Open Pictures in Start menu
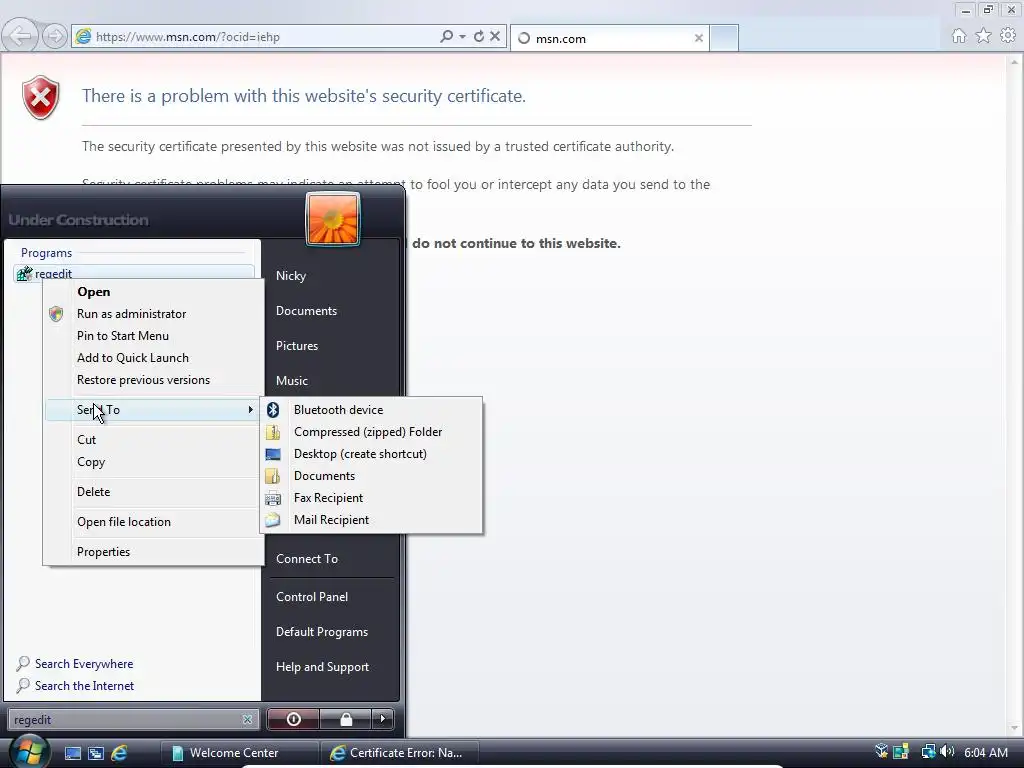 point(330,345)
